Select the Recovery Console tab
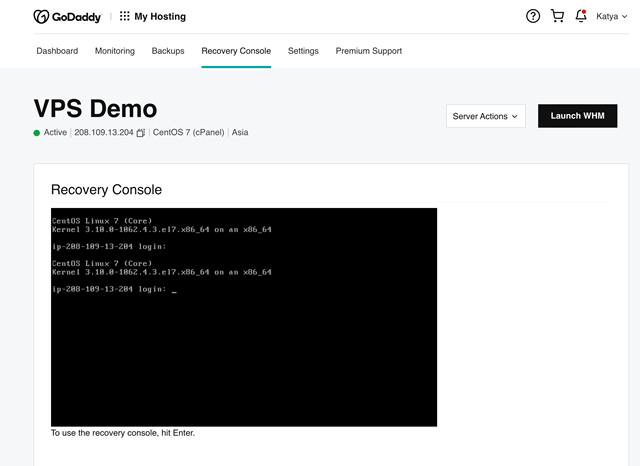Screen dimensions: 640x466 point(236,51)
